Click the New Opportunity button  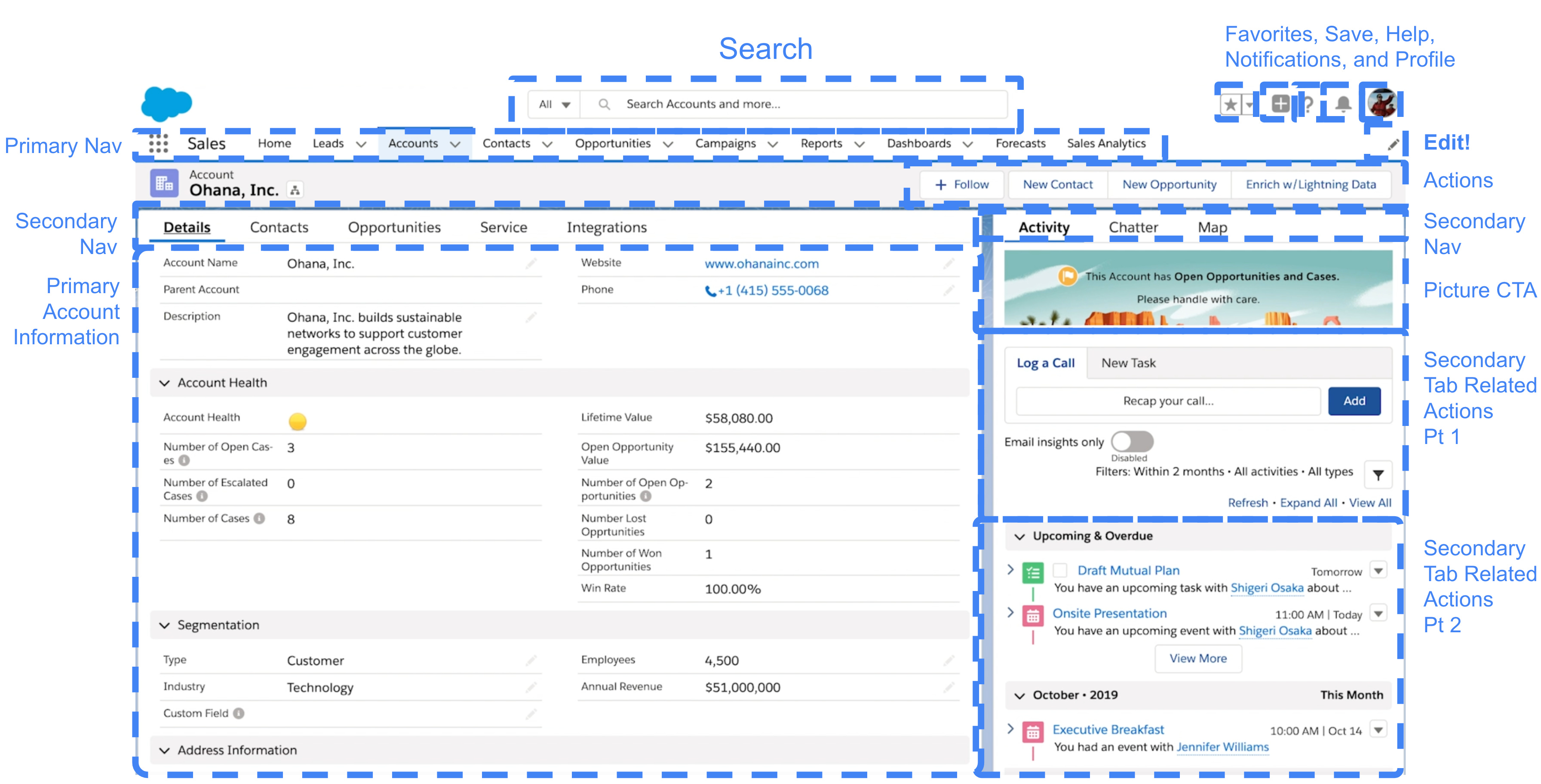point(1169,184)
